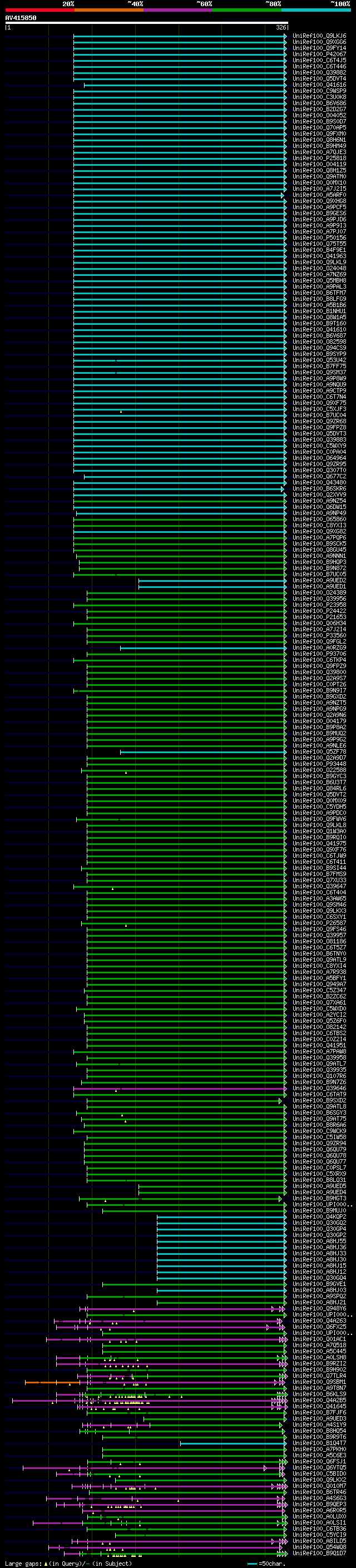Select hit label UniRef100_Q8H6N1

click(319, 140)
